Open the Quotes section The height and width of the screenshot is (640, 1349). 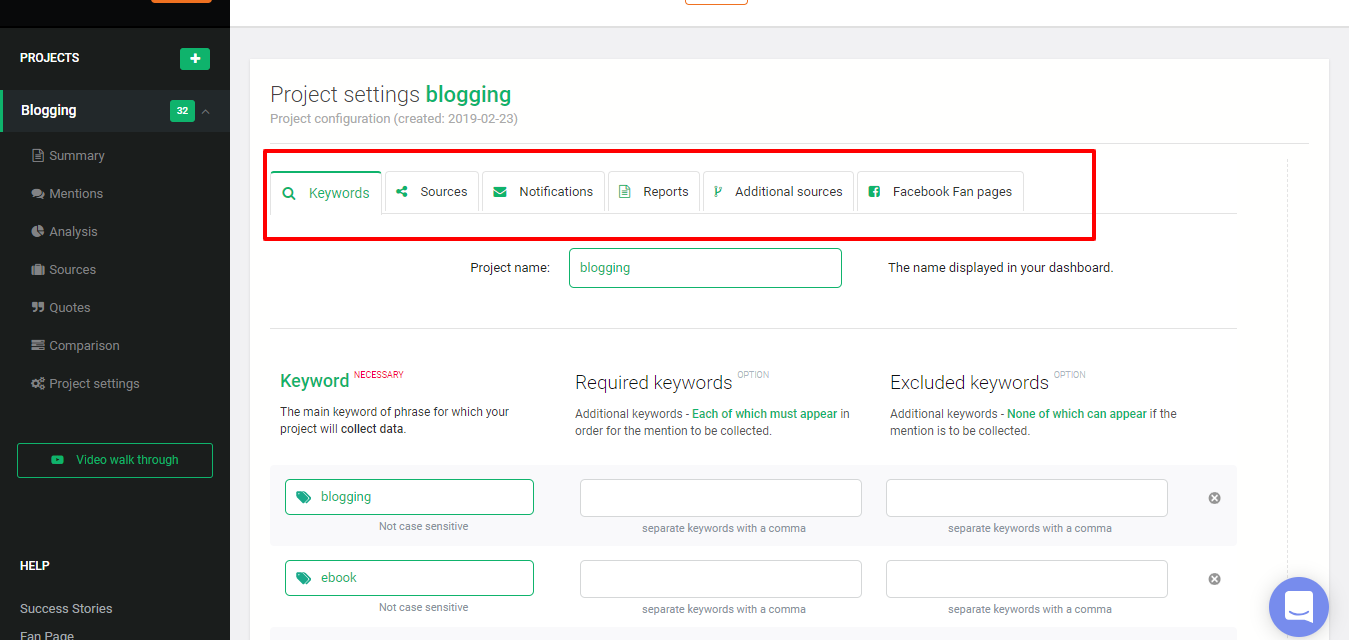69,308
